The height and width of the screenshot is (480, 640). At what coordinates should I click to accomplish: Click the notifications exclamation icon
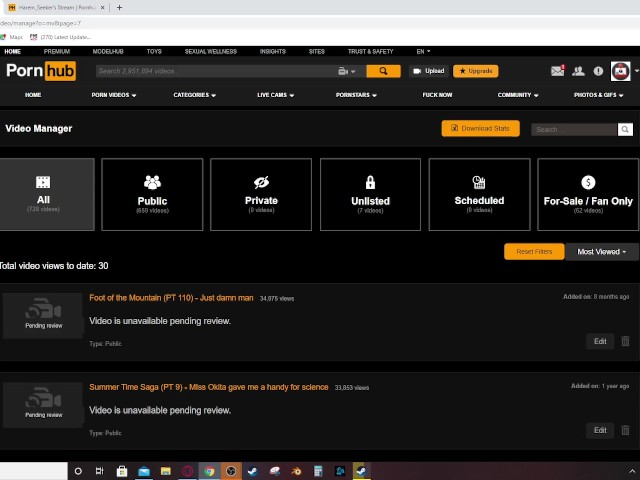(x=598, y=71)
